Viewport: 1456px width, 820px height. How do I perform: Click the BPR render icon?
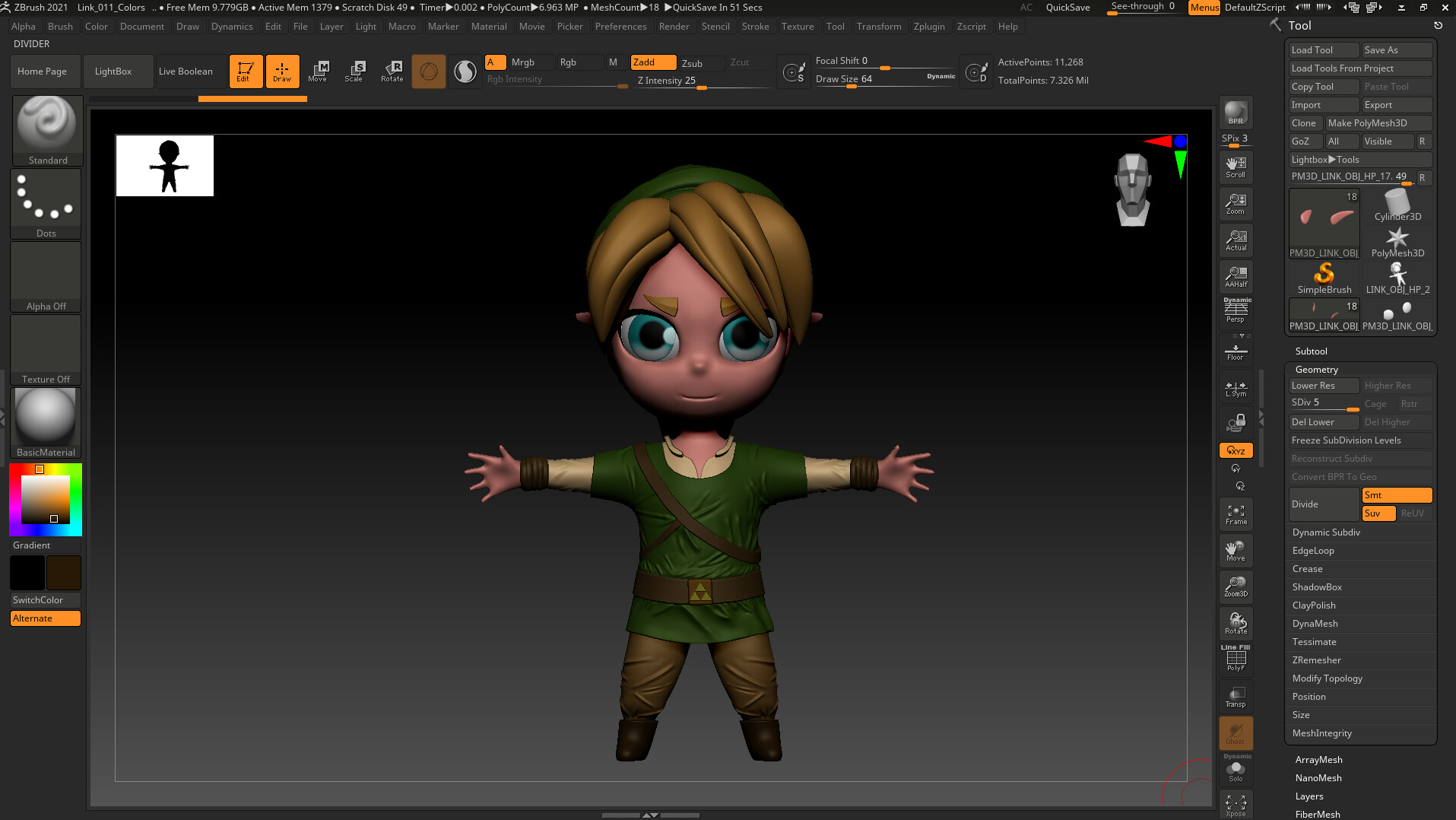(x=1235, y=114)
